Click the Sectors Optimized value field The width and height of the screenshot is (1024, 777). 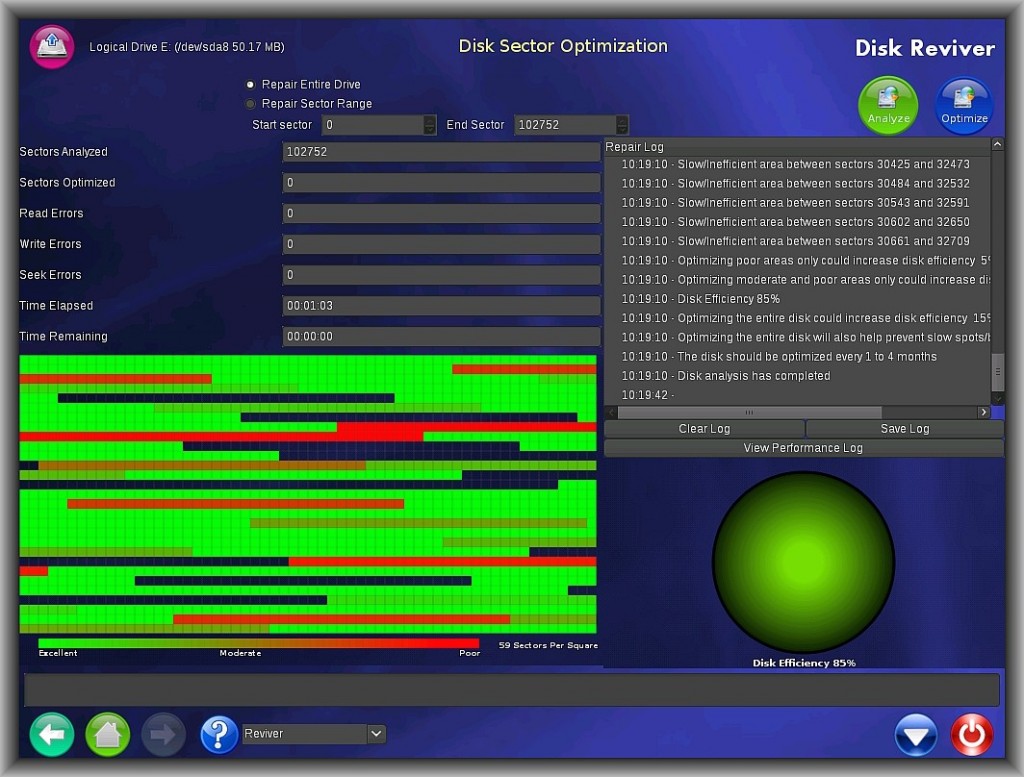(x=441, y=182)
